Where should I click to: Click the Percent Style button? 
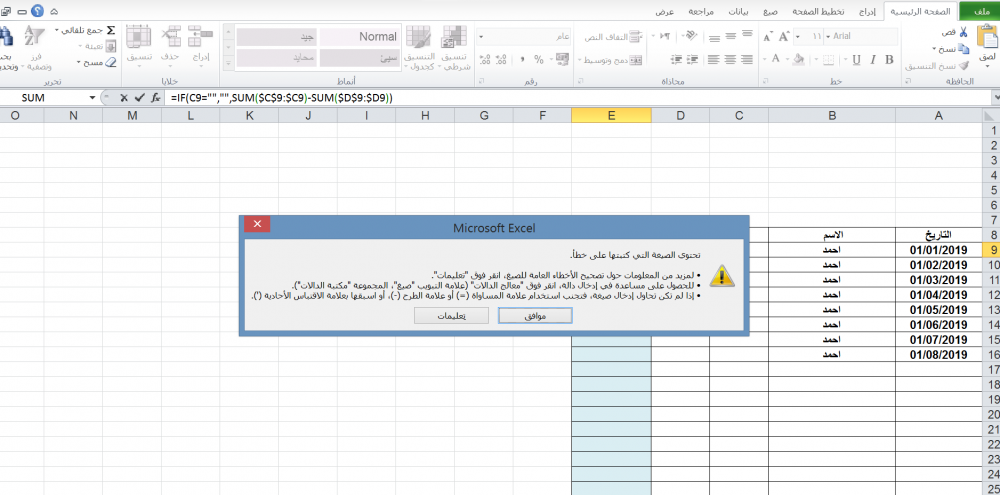click(x=539, y=59)
